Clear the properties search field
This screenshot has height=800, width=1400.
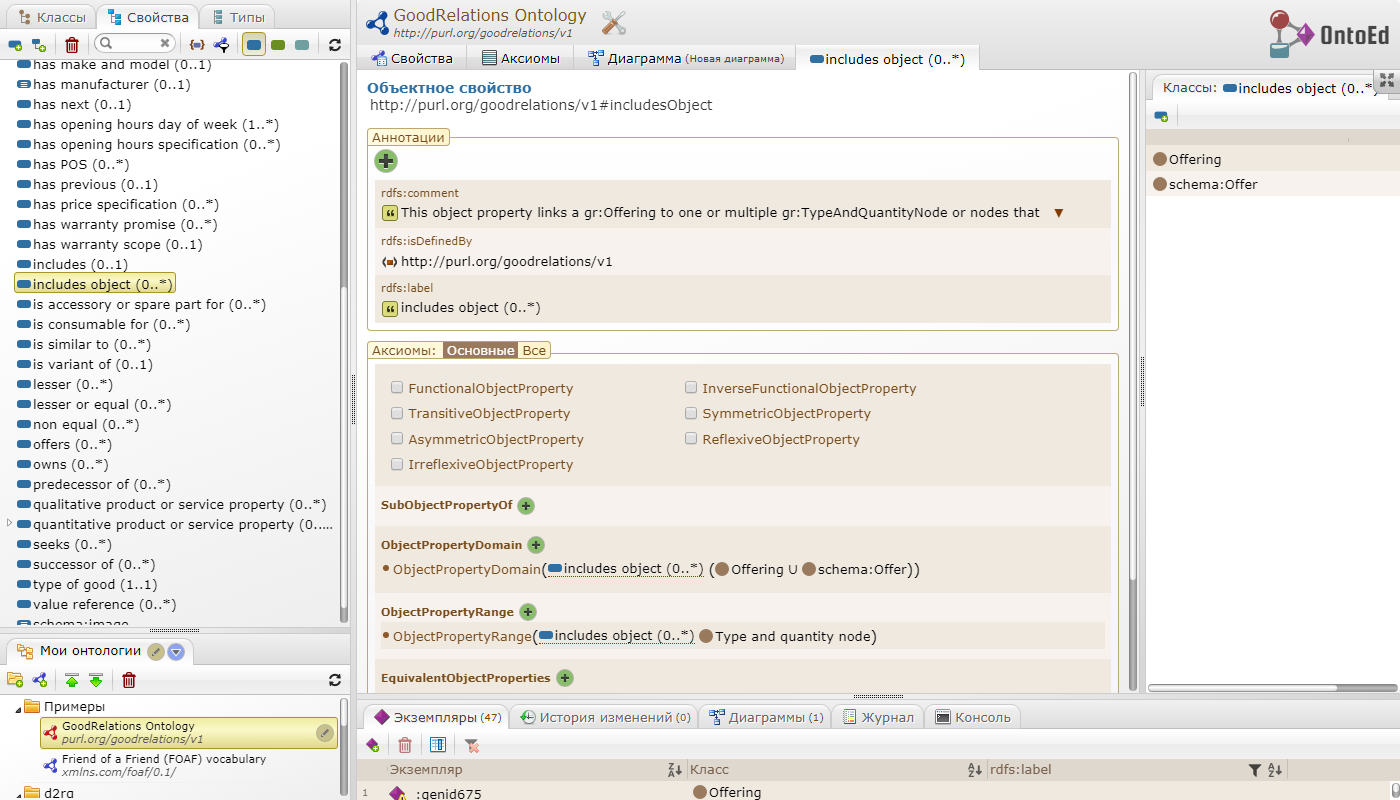point(165,44)
